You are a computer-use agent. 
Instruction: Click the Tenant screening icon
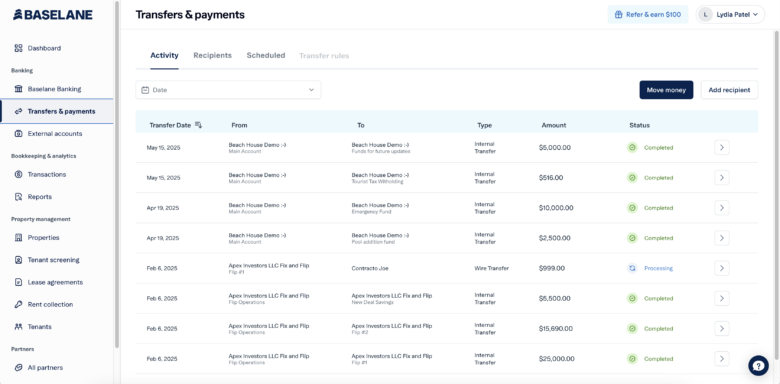coord(18,260)
